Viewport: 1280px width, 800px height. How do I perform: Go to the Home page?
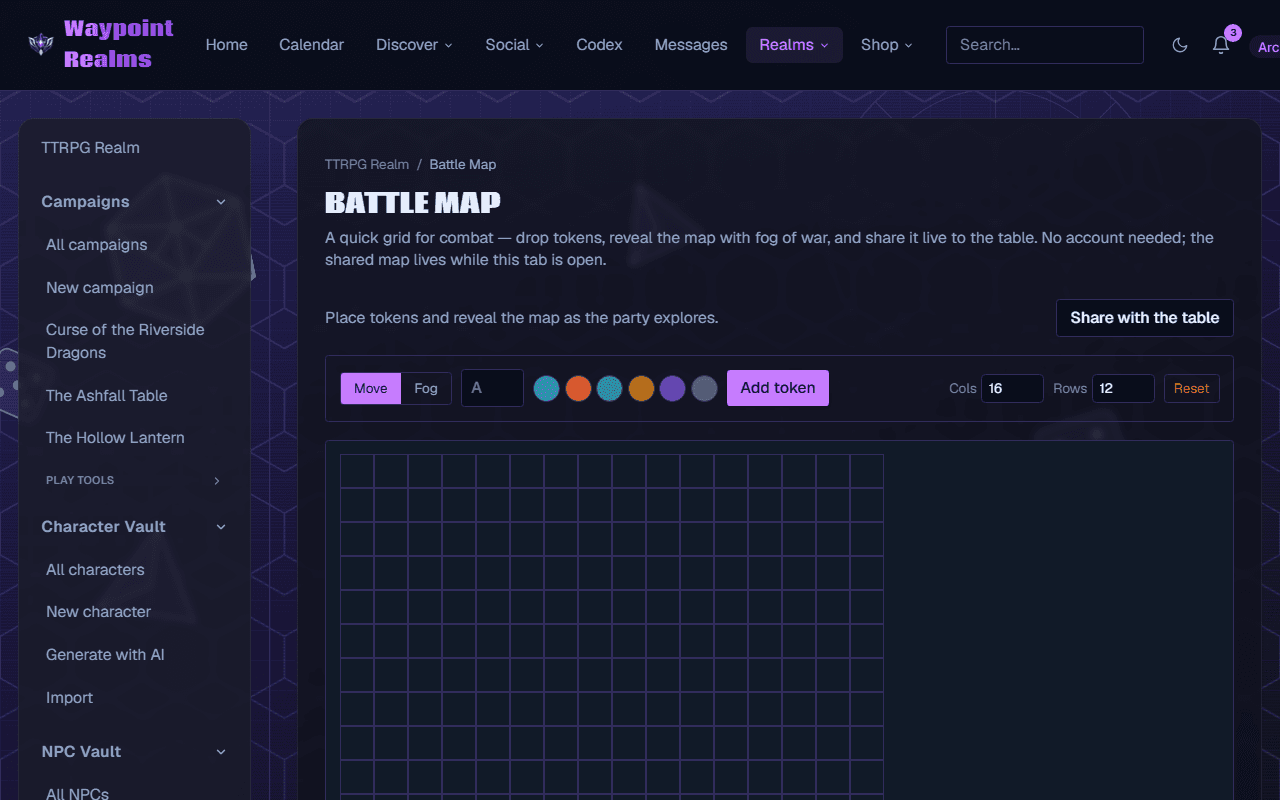(226, 45)
